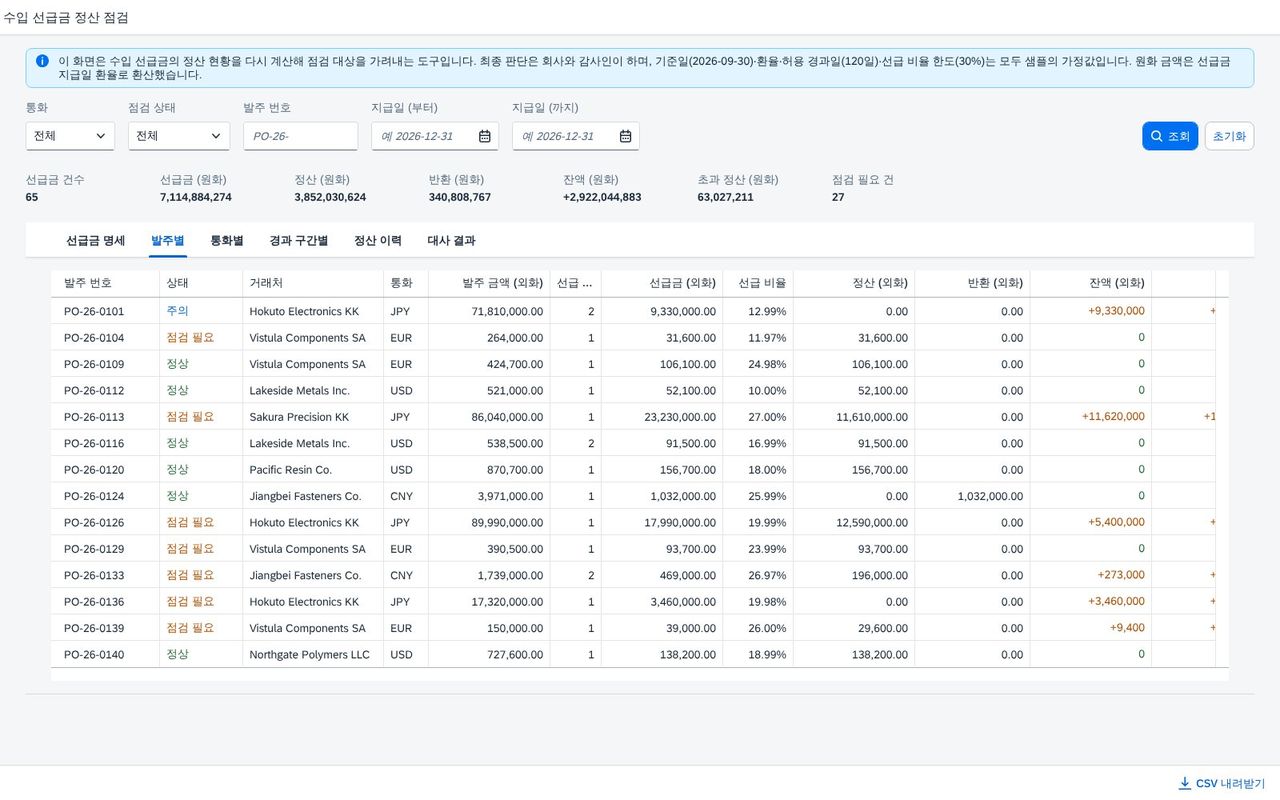Viewport: 1280px width, 800px height.
Task: Click the 점검 필요 건 summary value 27
Action: coord(838,197)
